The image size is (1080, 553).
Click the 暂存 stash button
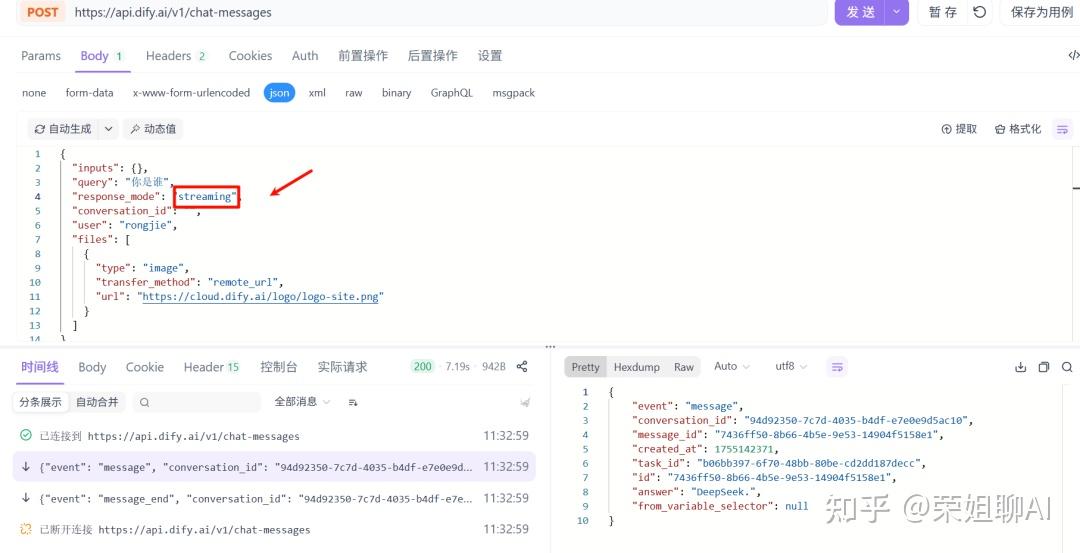[943, 12]
